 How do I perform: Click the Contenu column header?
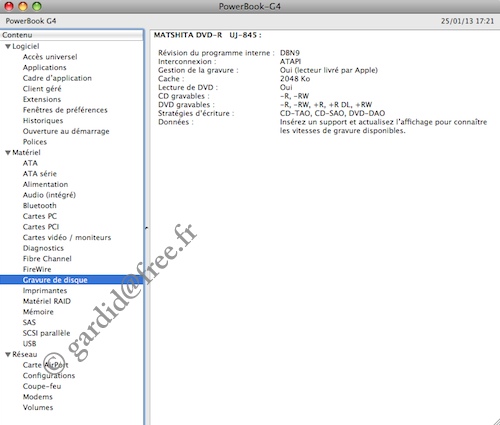coord(72,35)
